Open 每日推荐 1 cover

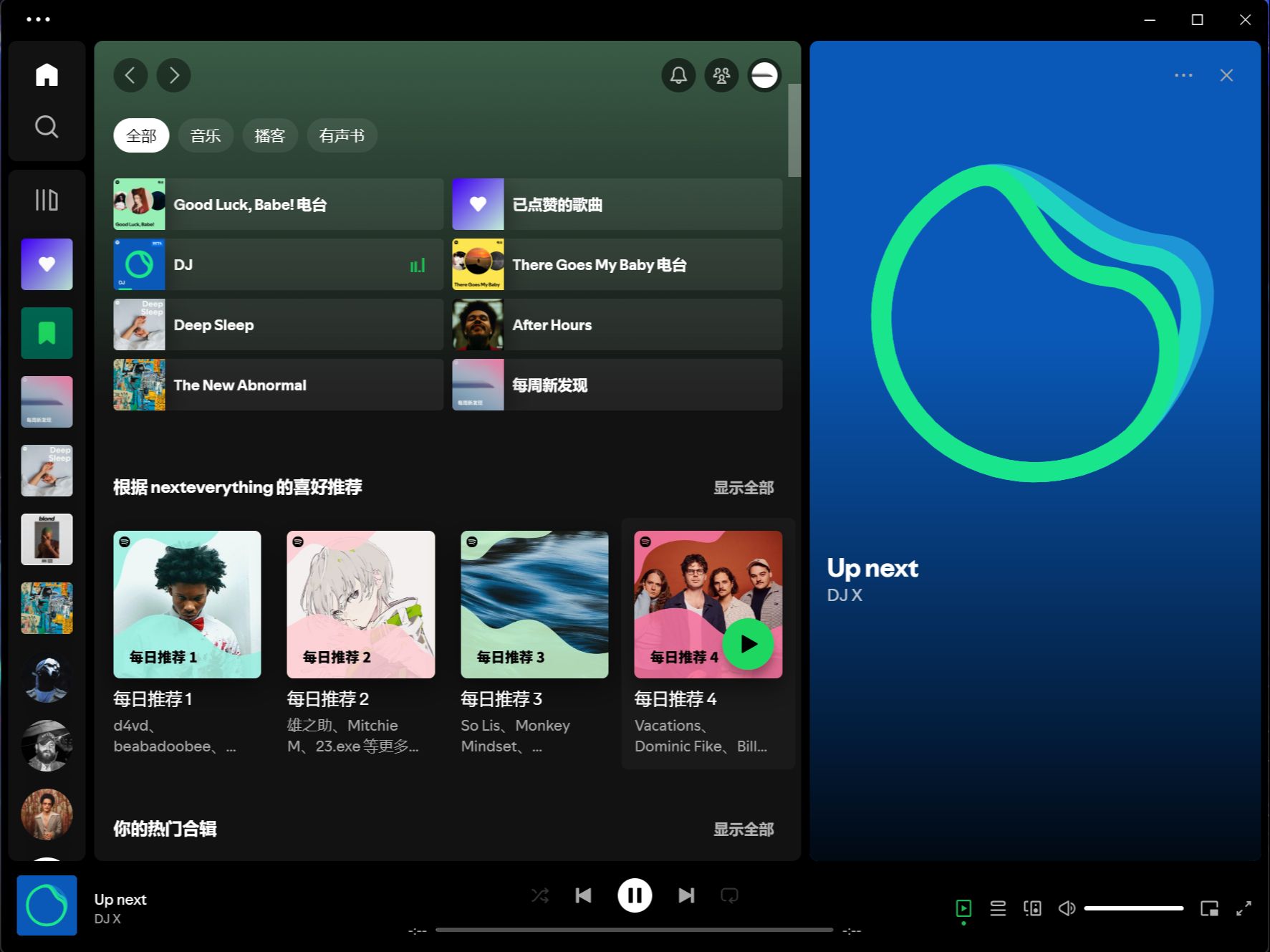coord(187,605)
